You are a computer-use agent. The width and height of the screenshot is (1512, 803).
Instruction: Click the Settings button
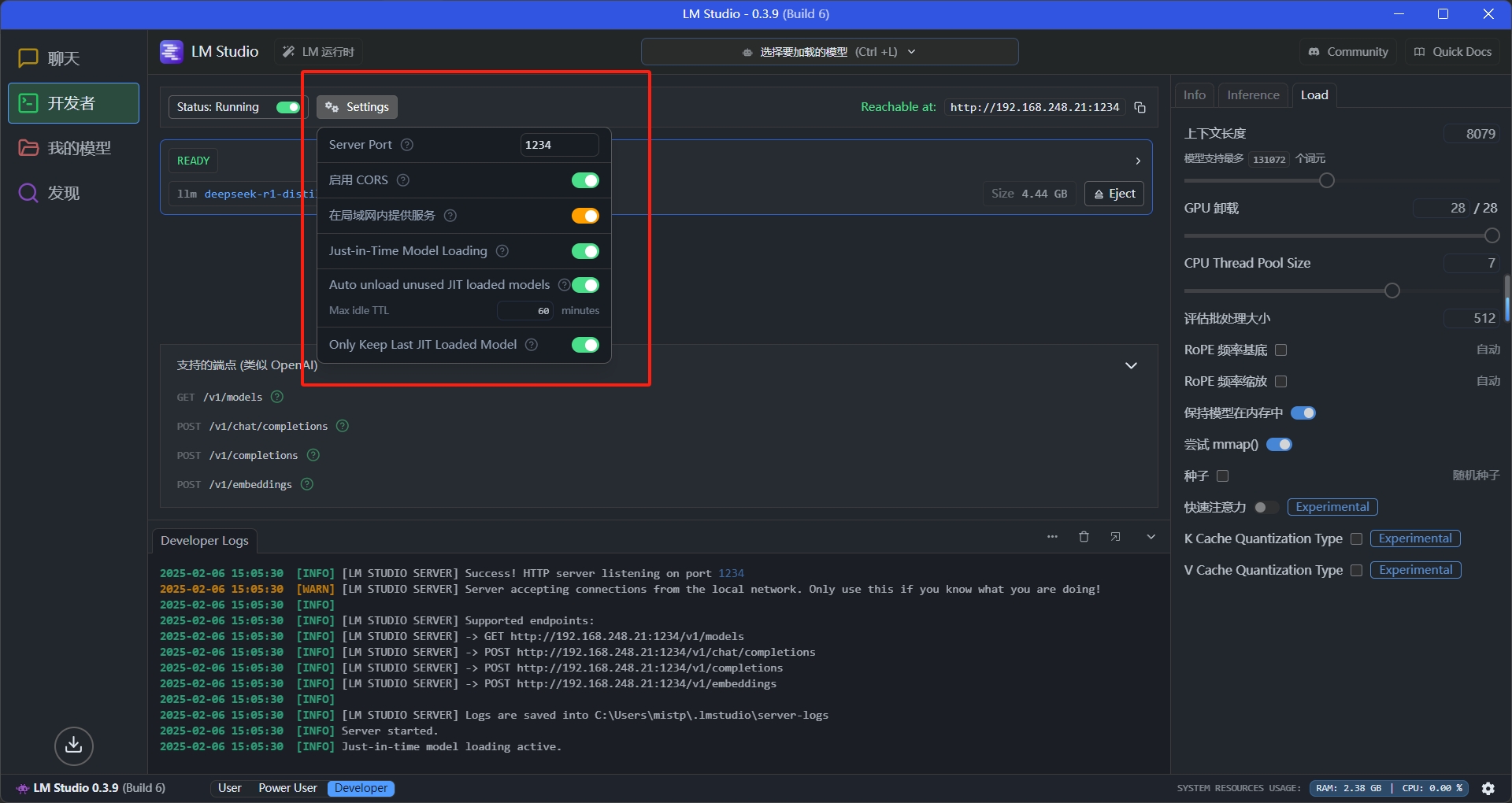point(358,107)
